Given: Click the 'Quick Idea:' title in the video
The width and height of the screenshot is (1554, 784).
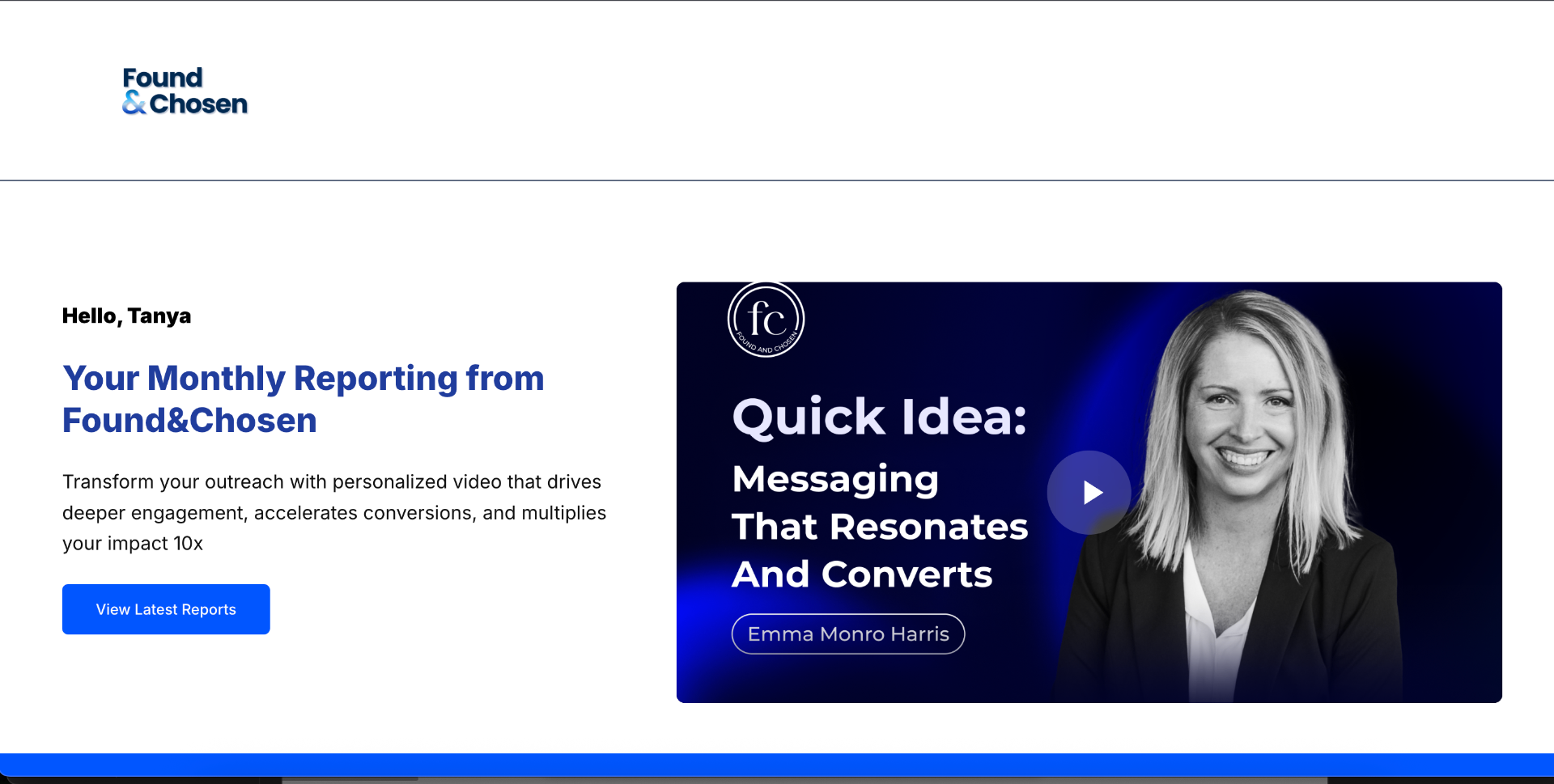Looking at the screenshot, I should coord(880,417).
